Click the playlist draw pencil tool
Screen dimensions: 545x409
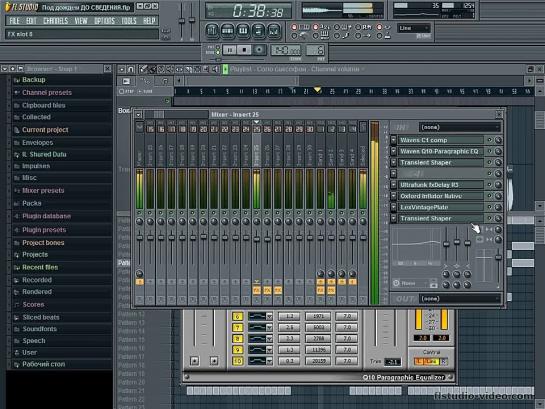(x=143, y=69)
